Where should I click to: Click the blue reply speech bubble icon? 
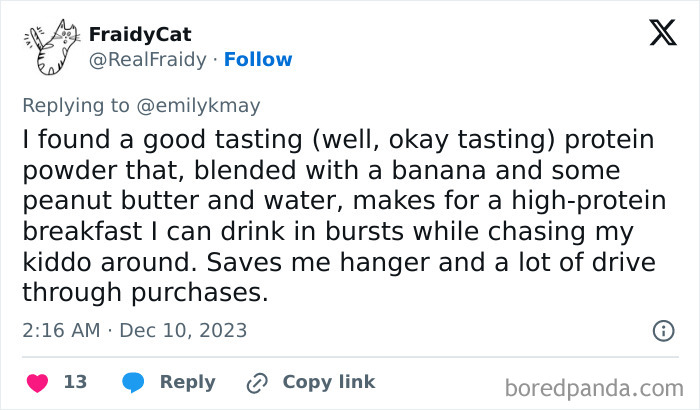[132, 382]
